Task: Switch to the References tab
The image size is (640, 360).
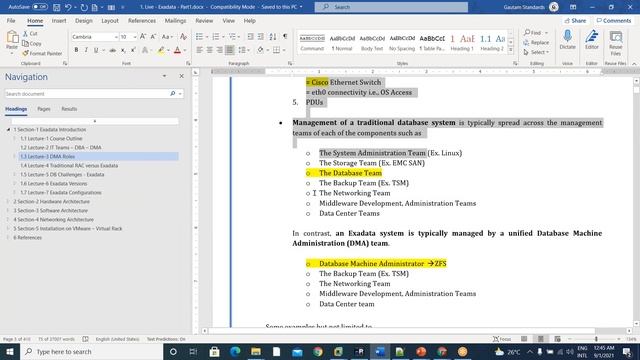Action: 142,20
